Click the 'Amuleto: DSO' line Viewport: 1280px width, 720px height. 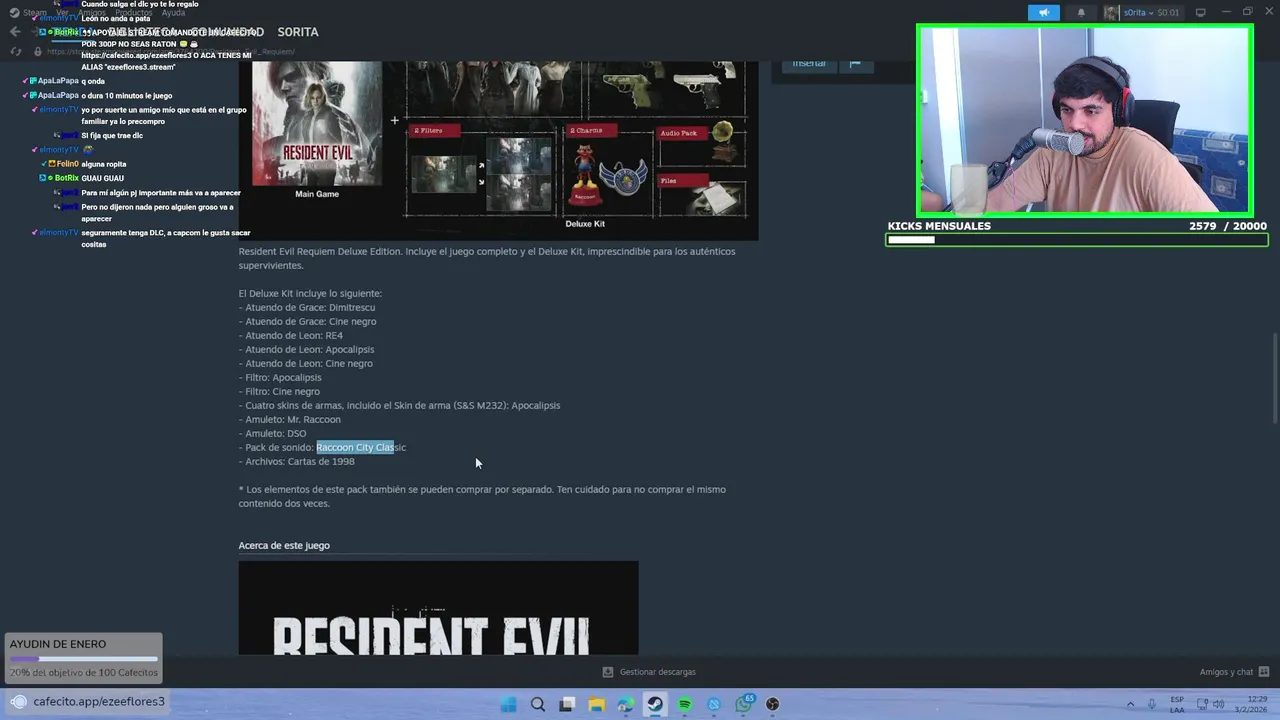click(x=273, y=433)
